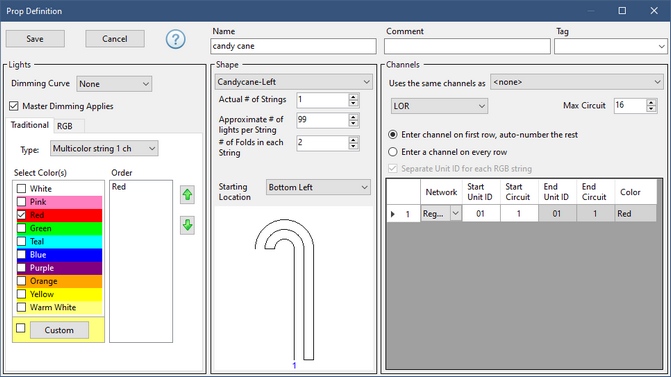Check the Yellow color checkbox
The image size is (671, 377).
(21, 294)
